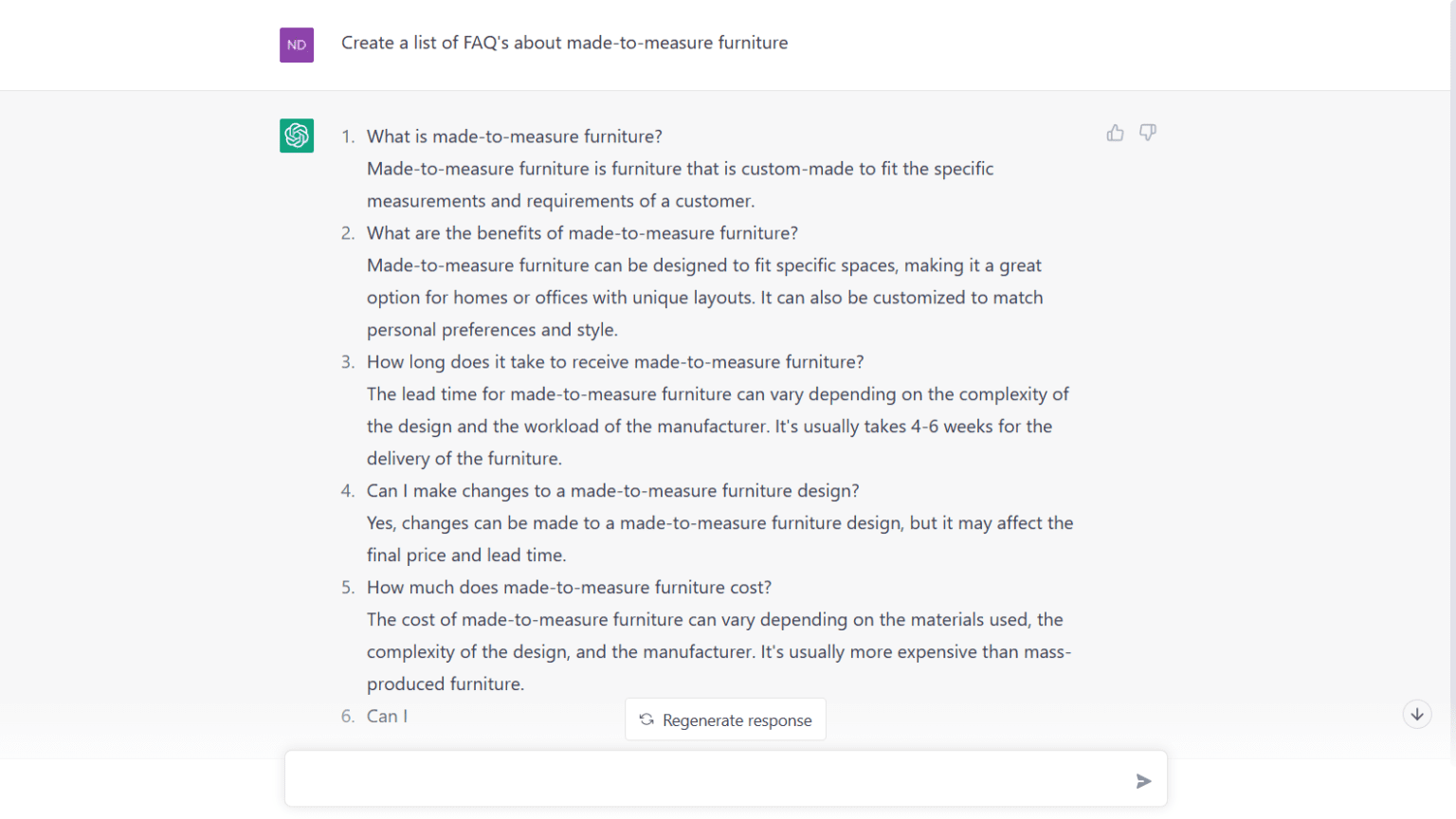Viewport: 1456px width, 819px height.
Task: Click the circular arrows regenerate icon
Action: point(646,720)
